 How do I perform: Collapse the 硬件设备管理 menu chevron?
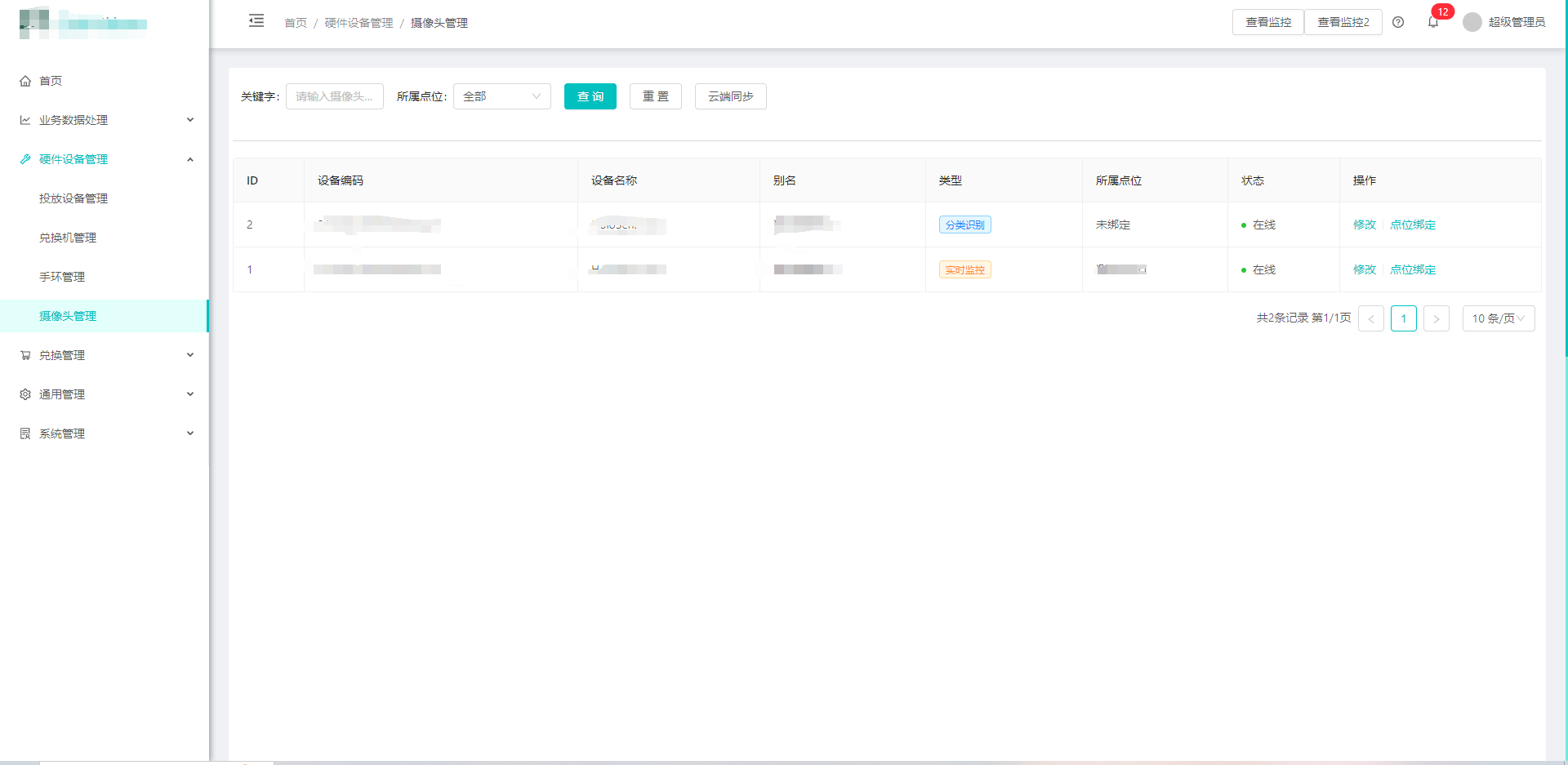[x=190, y=159]
